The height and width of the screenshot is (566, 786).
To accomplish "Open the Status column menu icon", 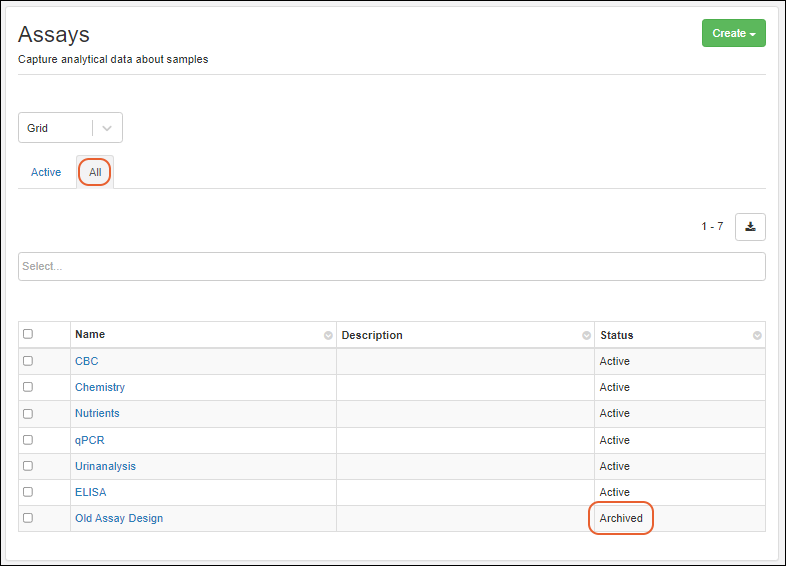I will (757, 336).
